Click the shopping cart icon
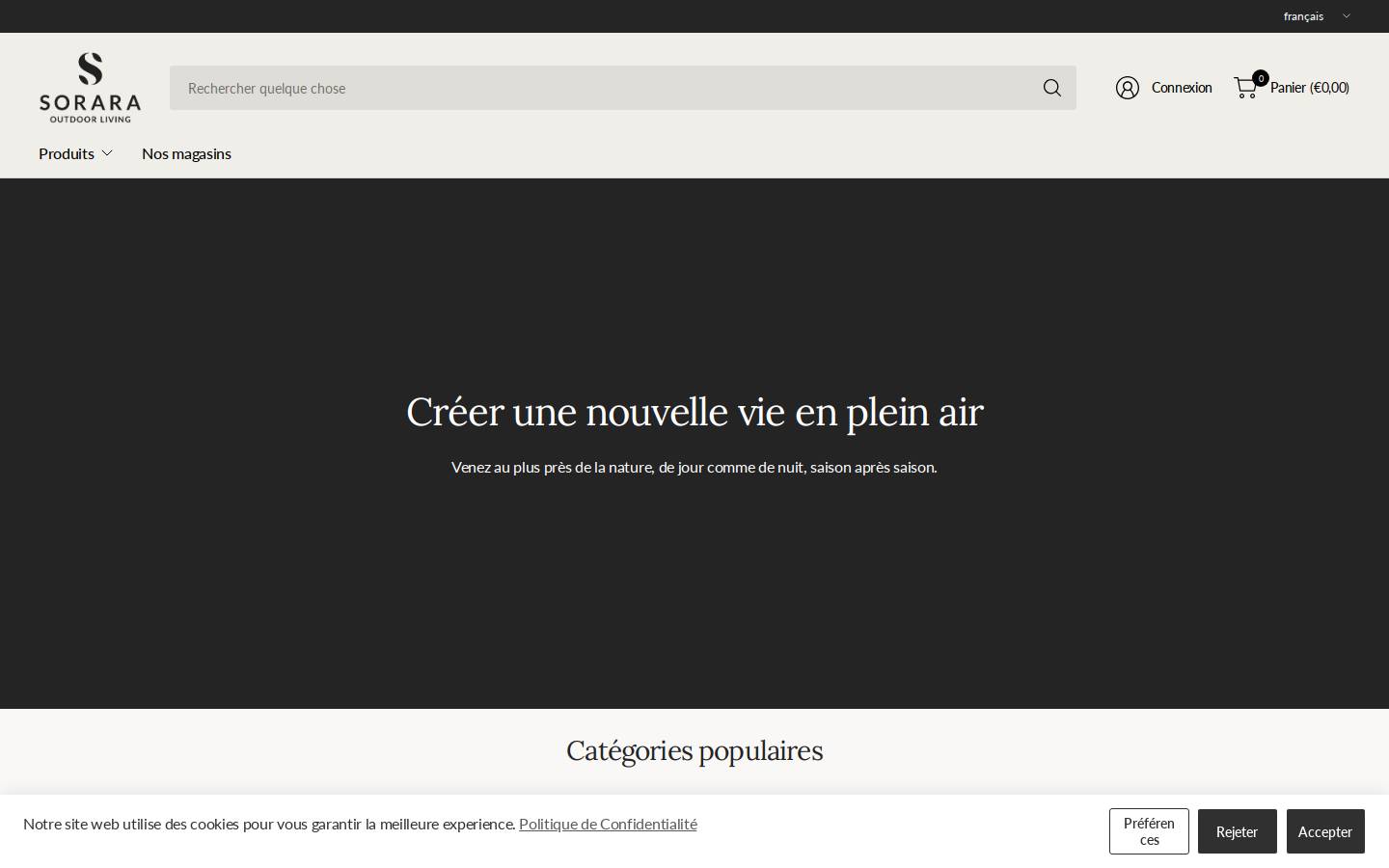This screenshot has height=868, width=1389. coord(1245,88)
